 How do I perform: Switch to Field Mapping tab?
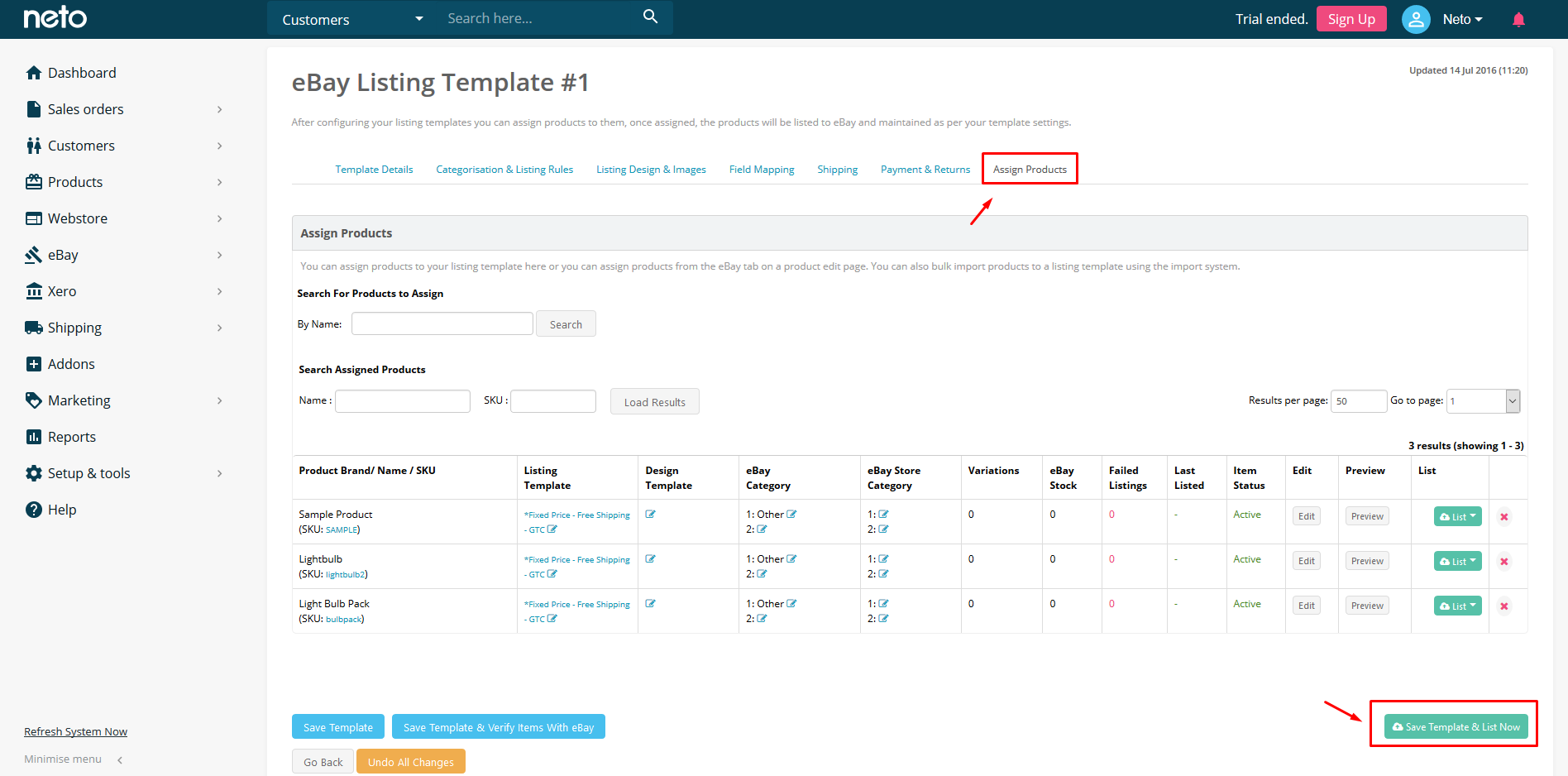762,170
